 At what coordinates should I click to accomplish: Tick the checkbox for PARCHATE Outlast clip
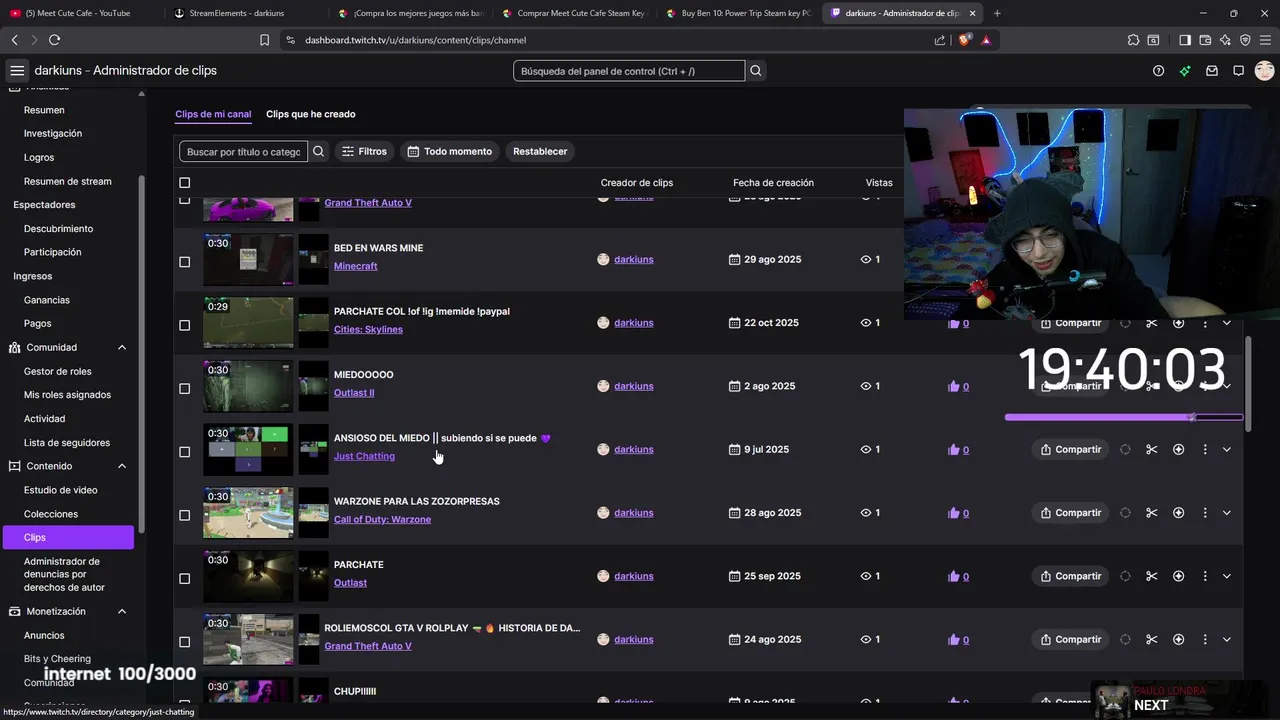click(x=184, y=578)
